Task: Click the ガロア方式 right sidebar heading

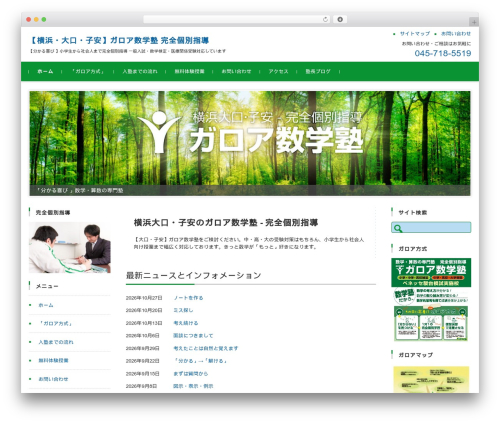Action: (413, 249)
